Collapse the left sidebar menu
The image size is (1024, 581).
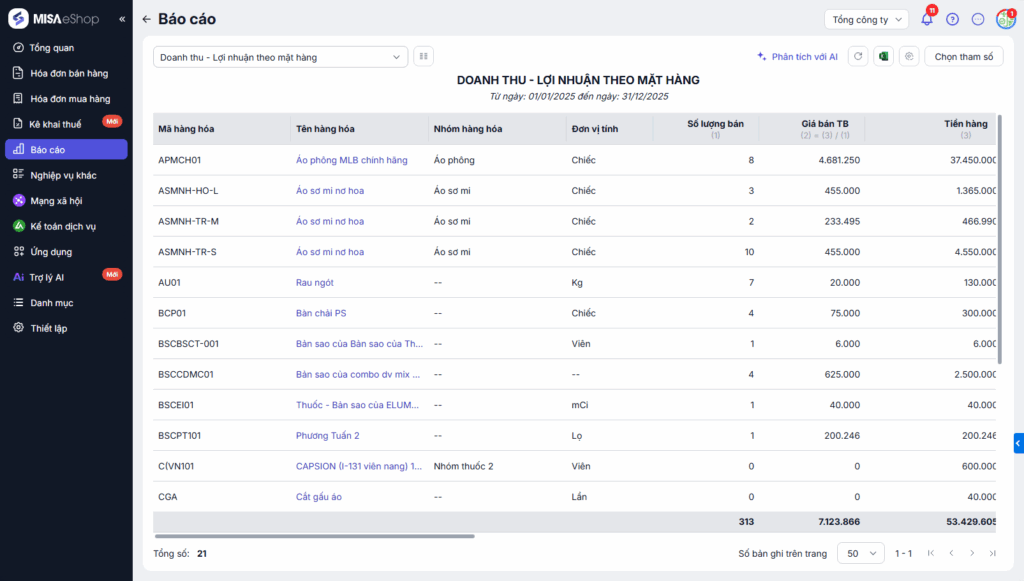122,19
